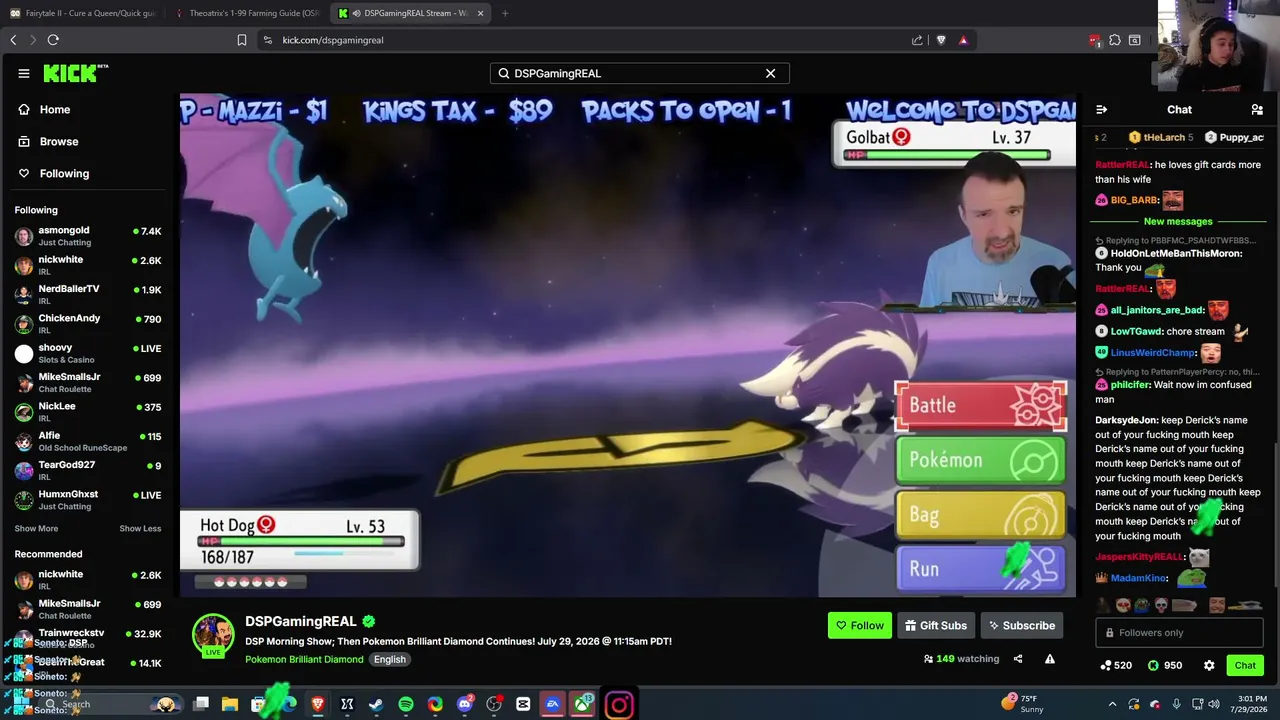Open DSPGamingREAL channel name link
Image resolution: width=1280 pixels, height=720 pixels.
pyautogui.click(x=301, y=621)
